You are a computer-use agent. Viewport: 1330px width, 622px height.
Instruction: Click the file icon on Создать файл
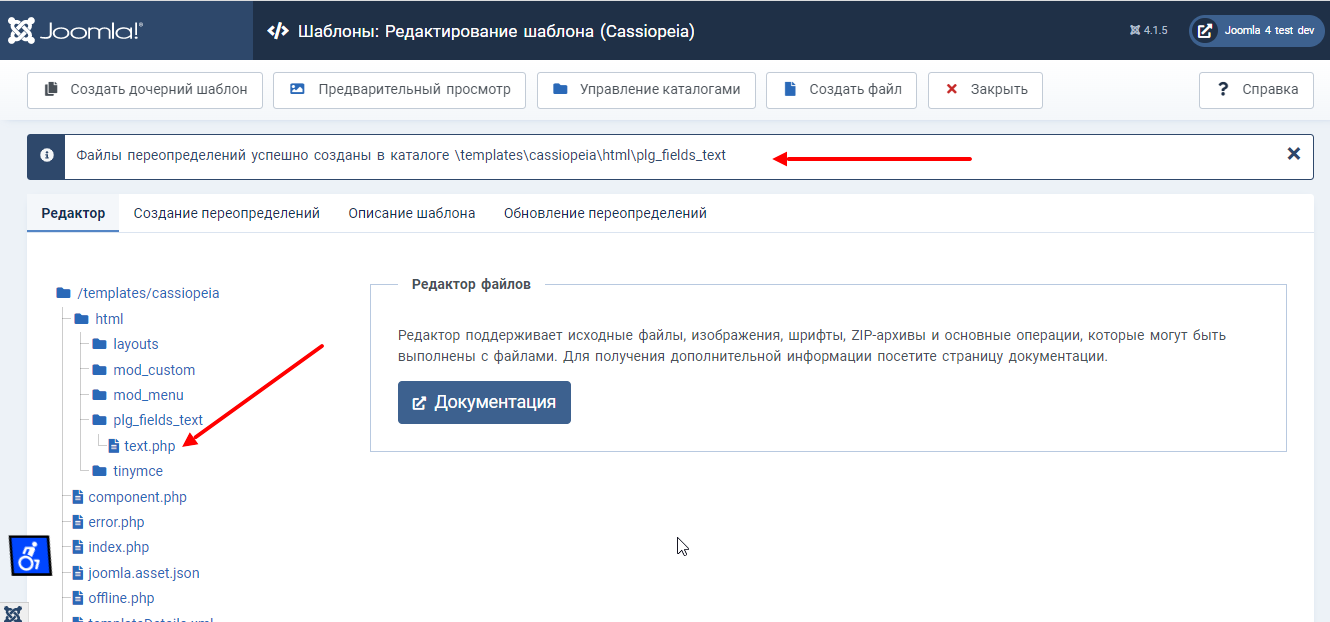790,89
